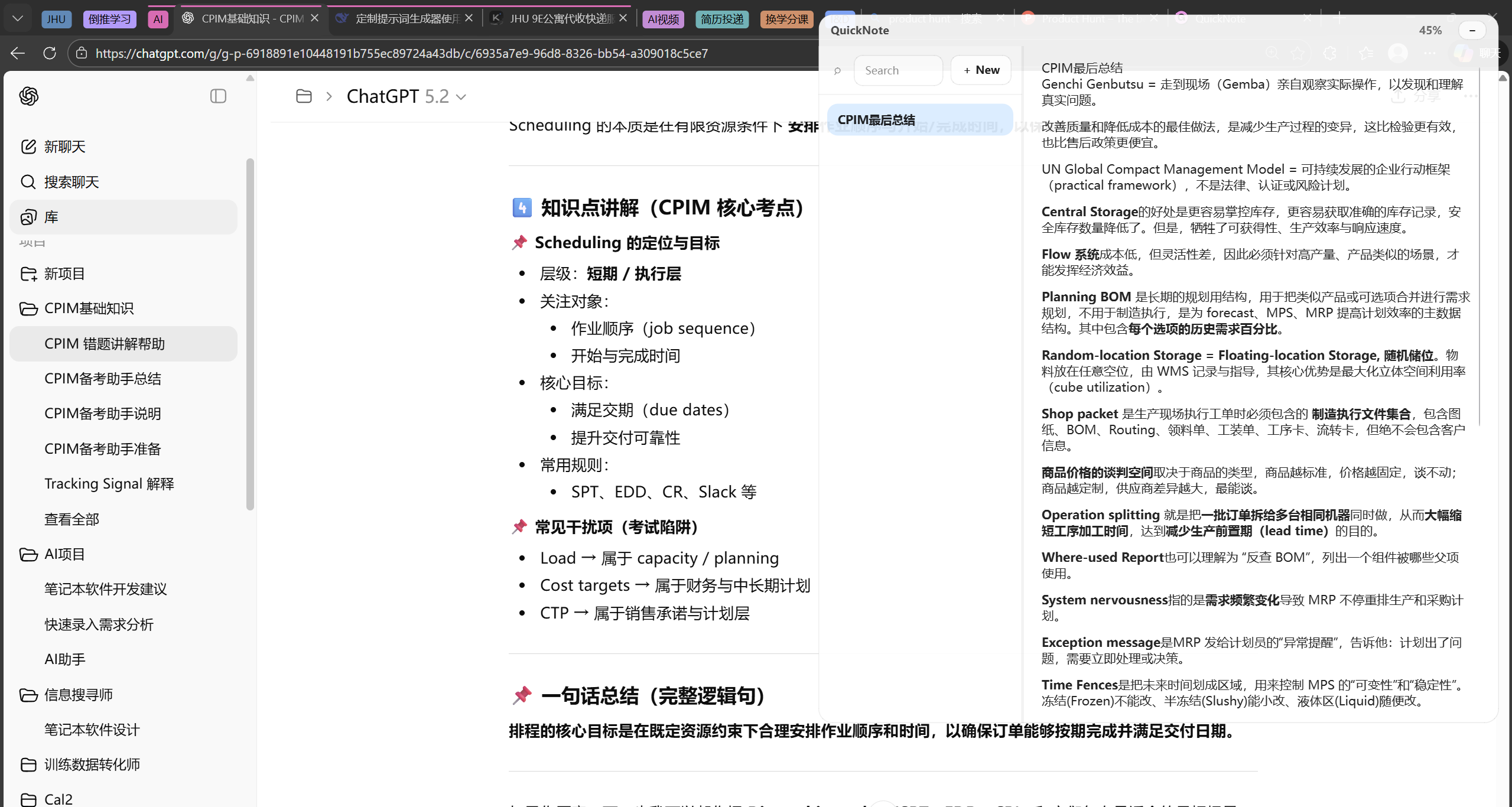Click the folder breadcrumb icon above chat
Viewport: 1512px width, 807px height.
(x=304, y=96)
